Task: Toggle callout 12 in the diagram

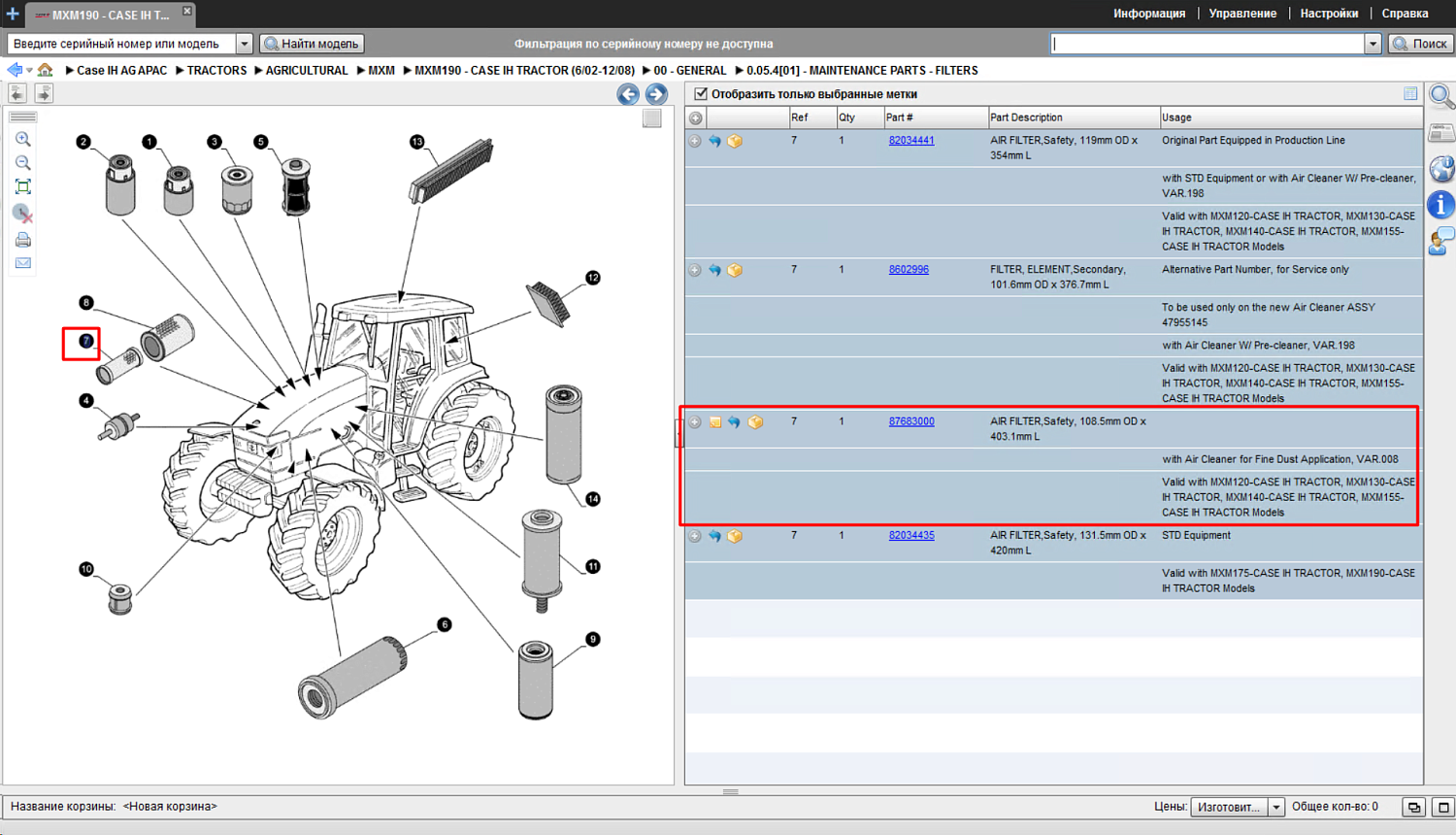Action: pyautogui.click(x=593, y=278)
